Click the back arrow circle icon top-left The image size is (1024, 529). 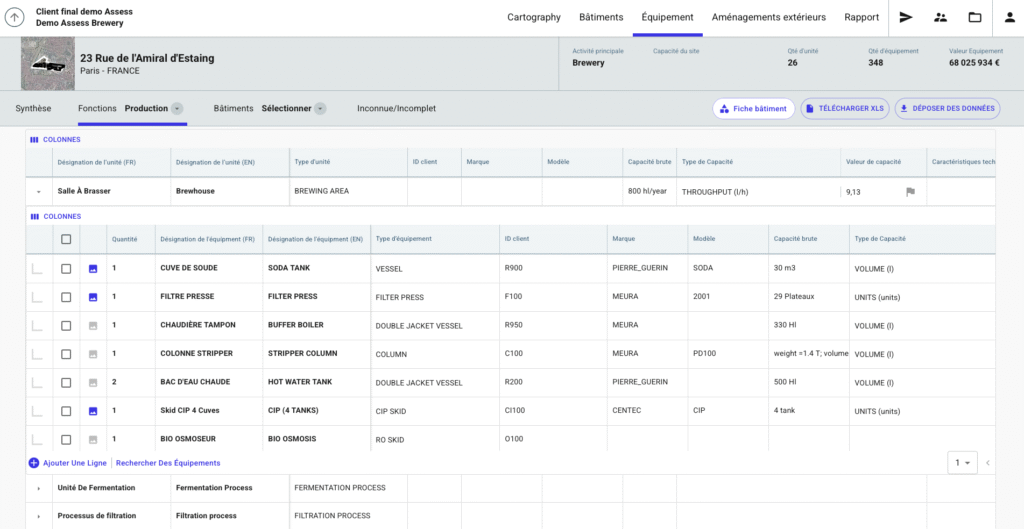click(x=15, y=17)
